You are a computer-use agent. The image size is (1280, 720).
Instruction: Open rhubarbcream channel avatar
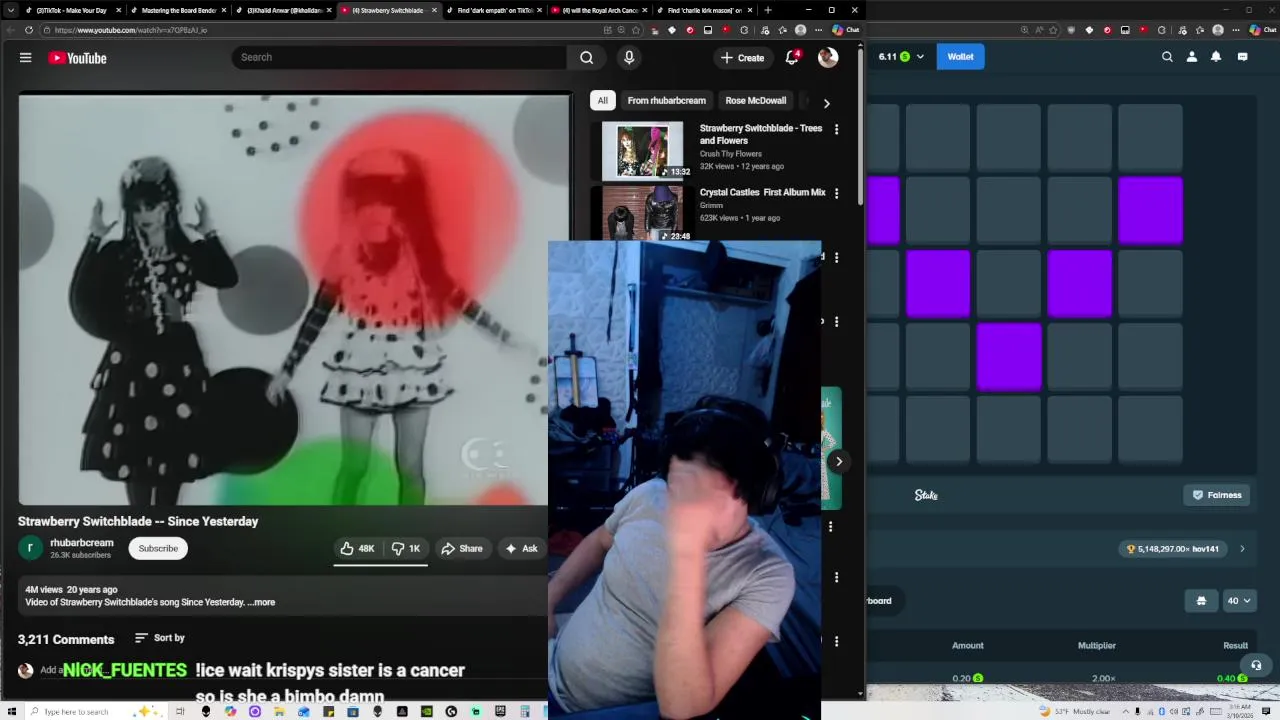(x=30, y=548)
